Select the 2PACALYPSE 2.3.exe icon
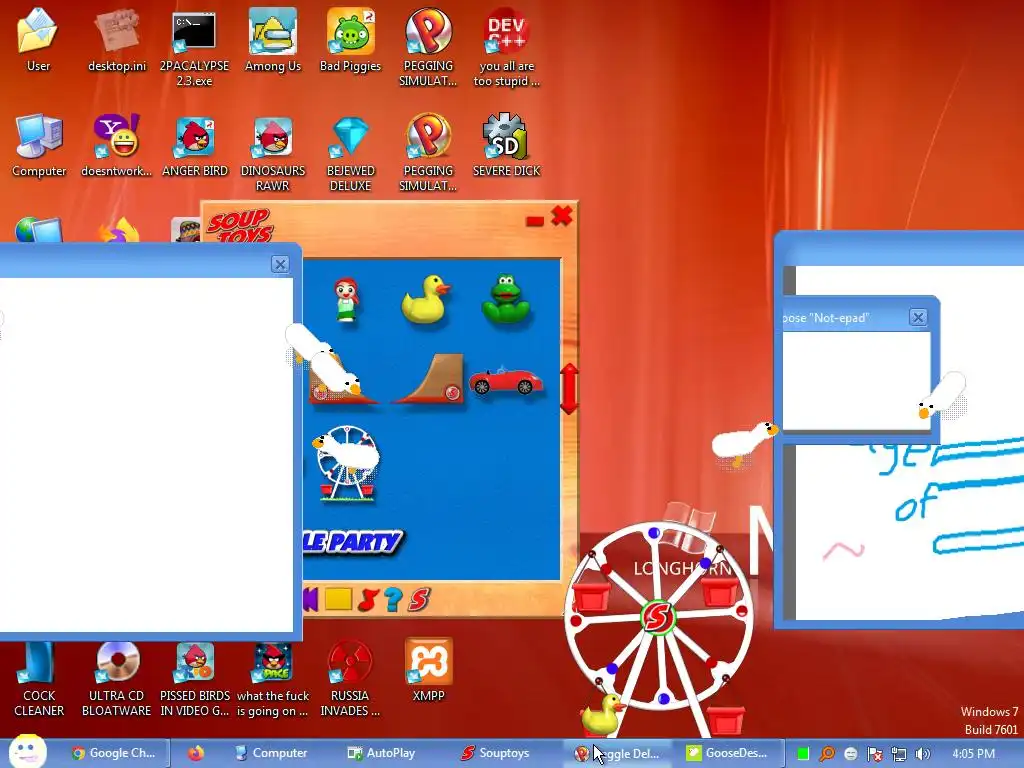The height and width of the screenshot is (768, 1024). click(x=194, y=48)
